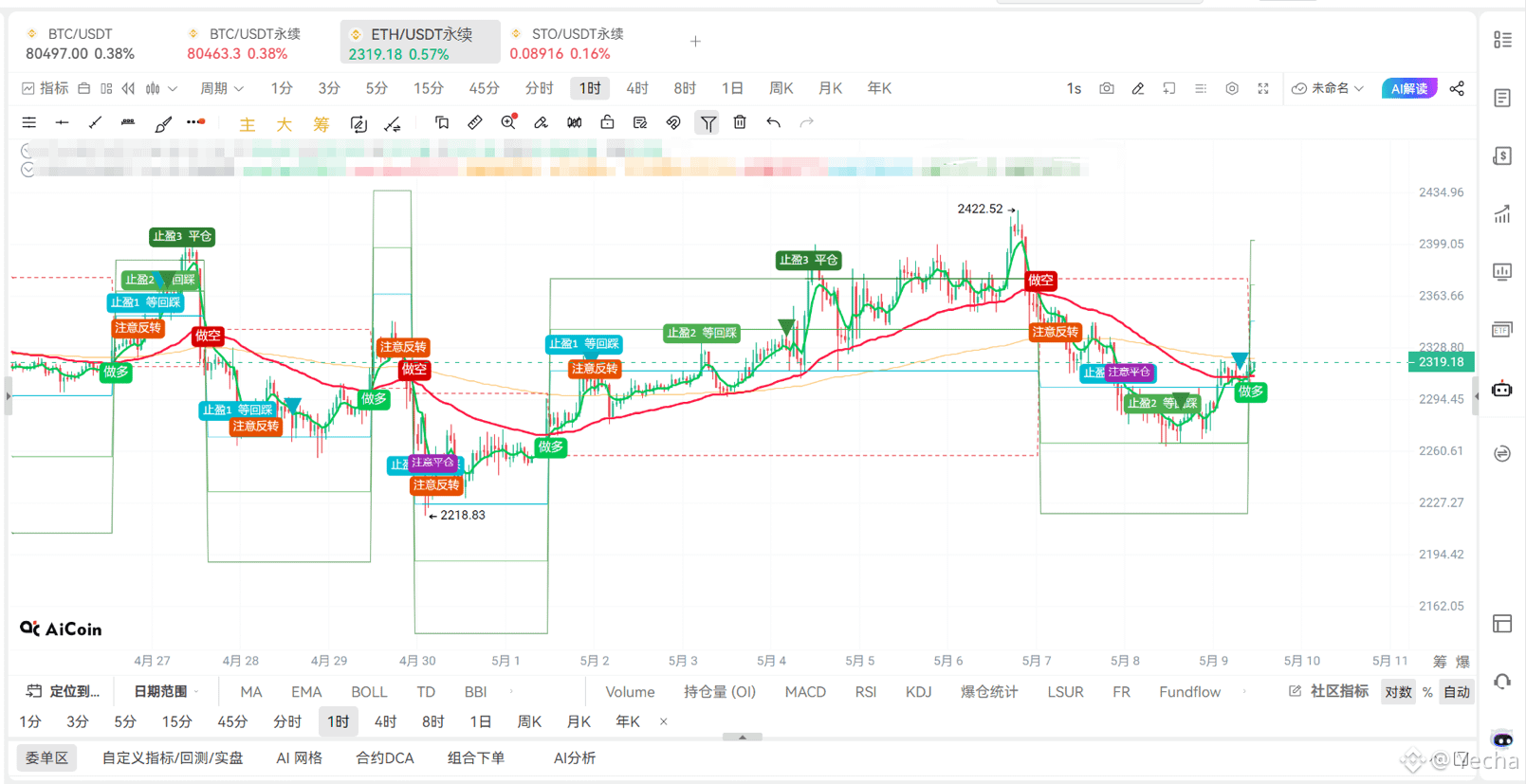The height and width of the screenshot is (784, 1526).
Task: Open the 合约DCA tab
Action: (385, 758)
